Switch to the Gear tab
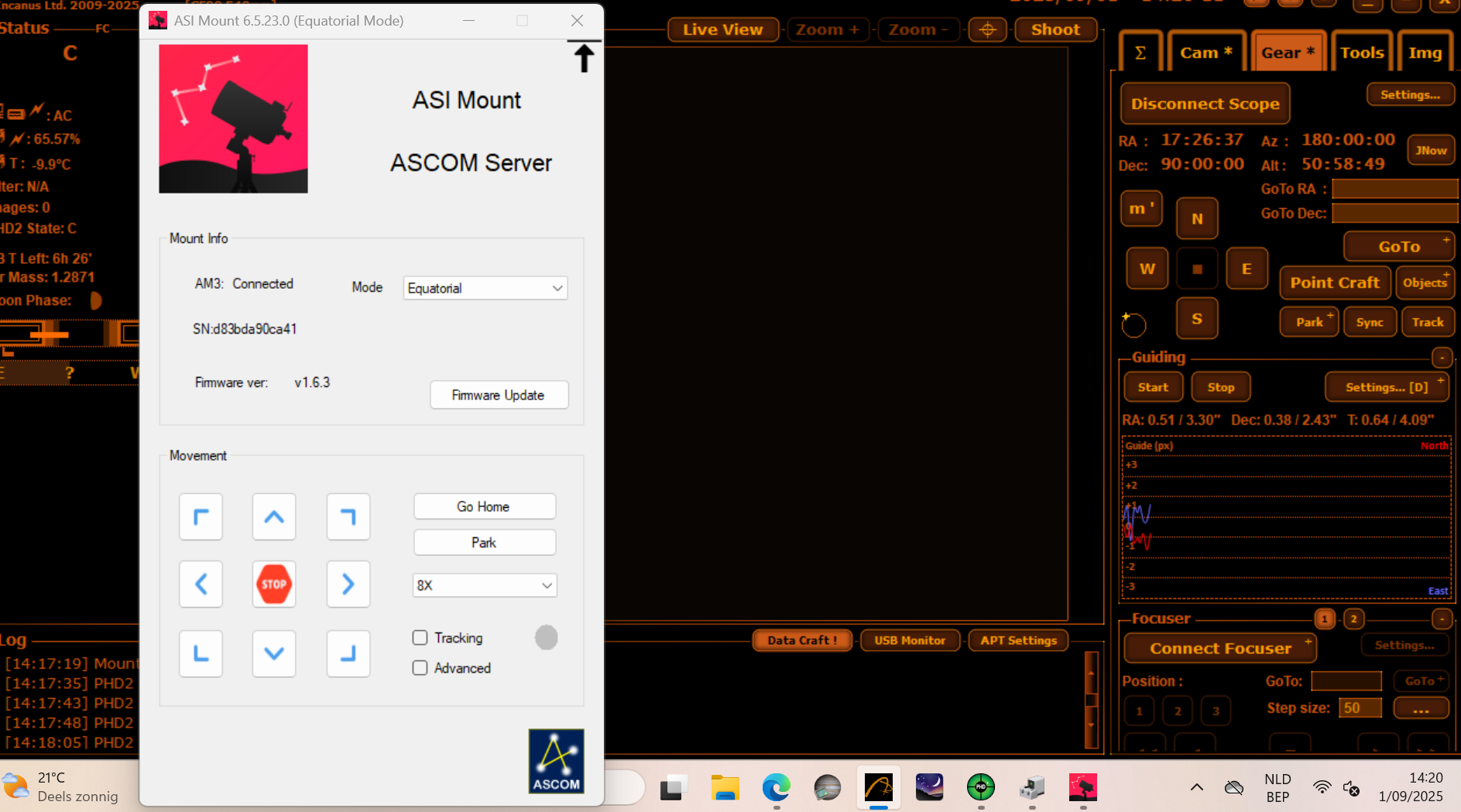 click(x=1288, y=53)
